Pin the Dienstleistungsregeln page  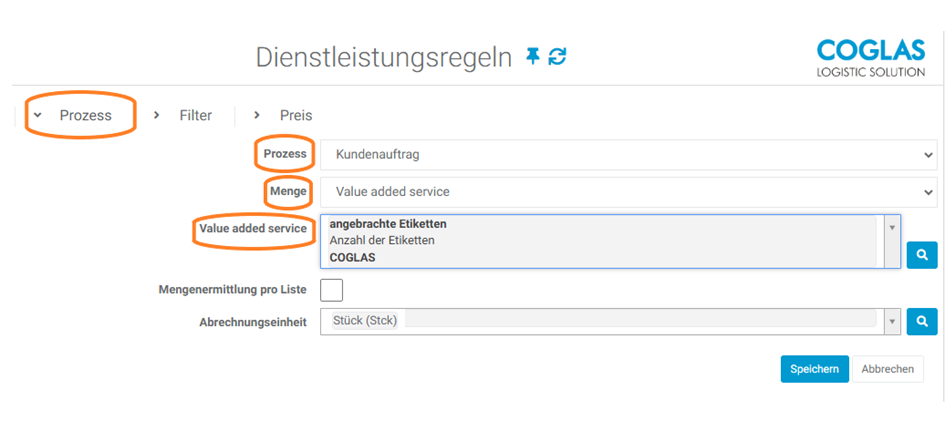[533, 57]
